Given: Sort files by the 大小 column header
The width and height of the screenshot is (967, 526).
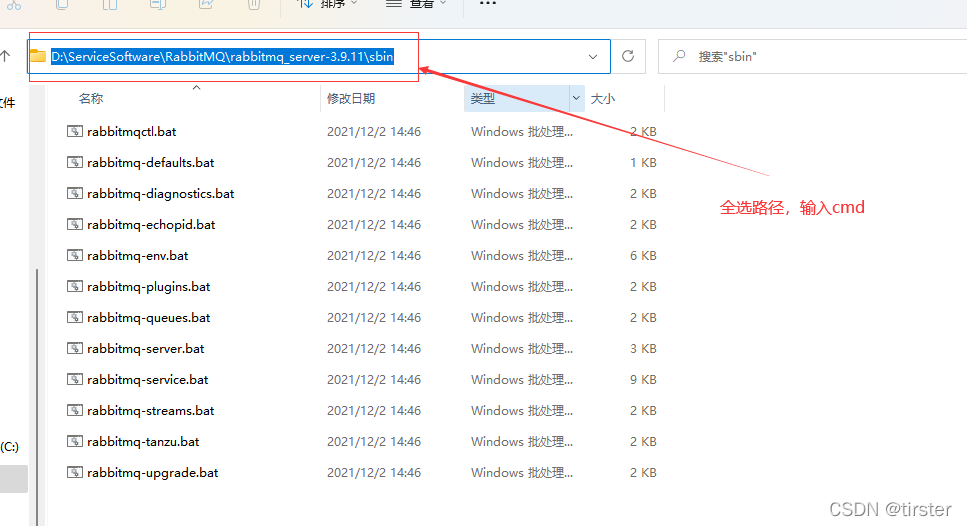Looking at the screenshot, I should (x=603, y=98).
